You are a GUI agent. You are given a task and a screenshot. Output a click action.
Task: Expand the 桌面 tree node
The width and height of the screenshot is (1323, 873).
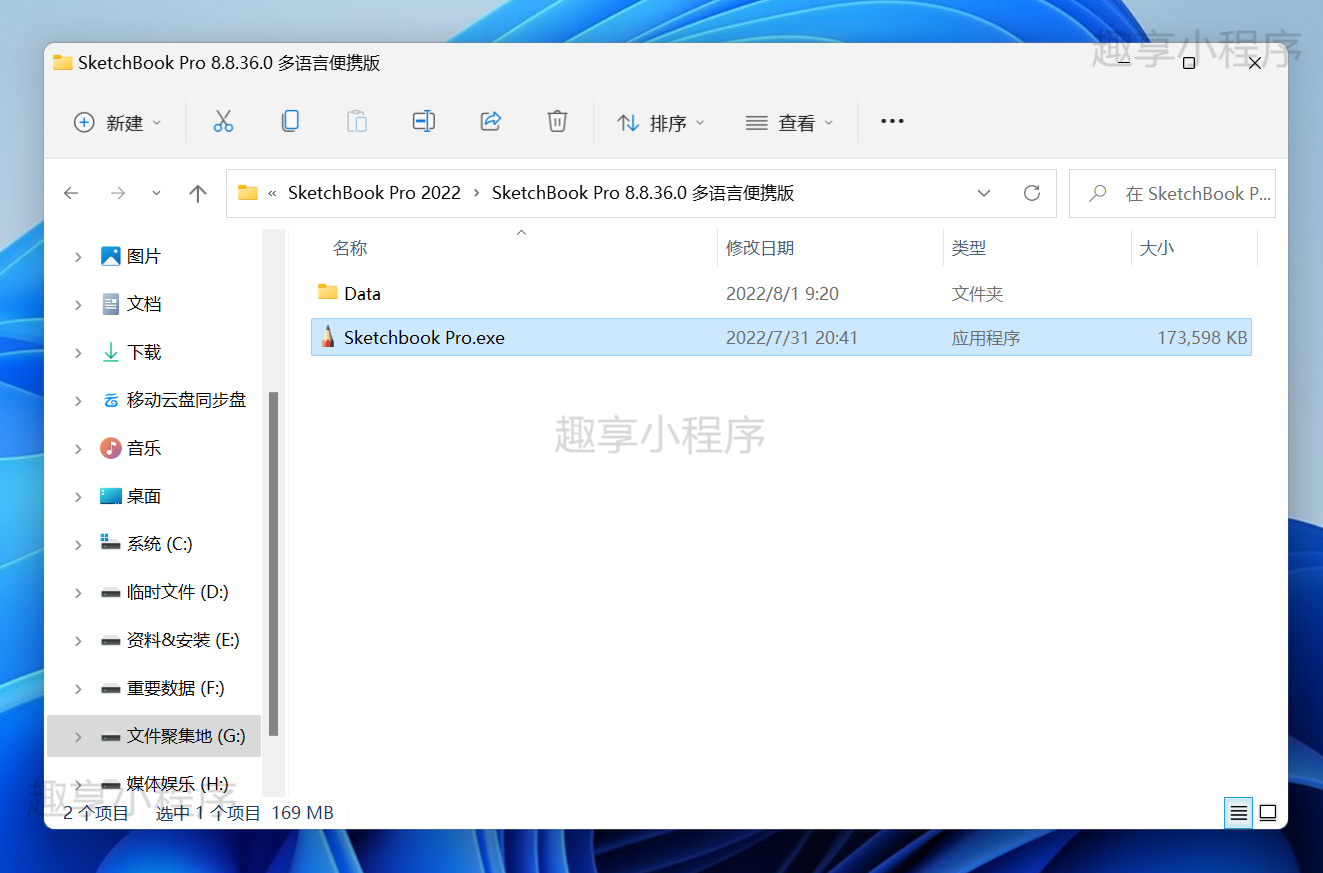[78, 497]
